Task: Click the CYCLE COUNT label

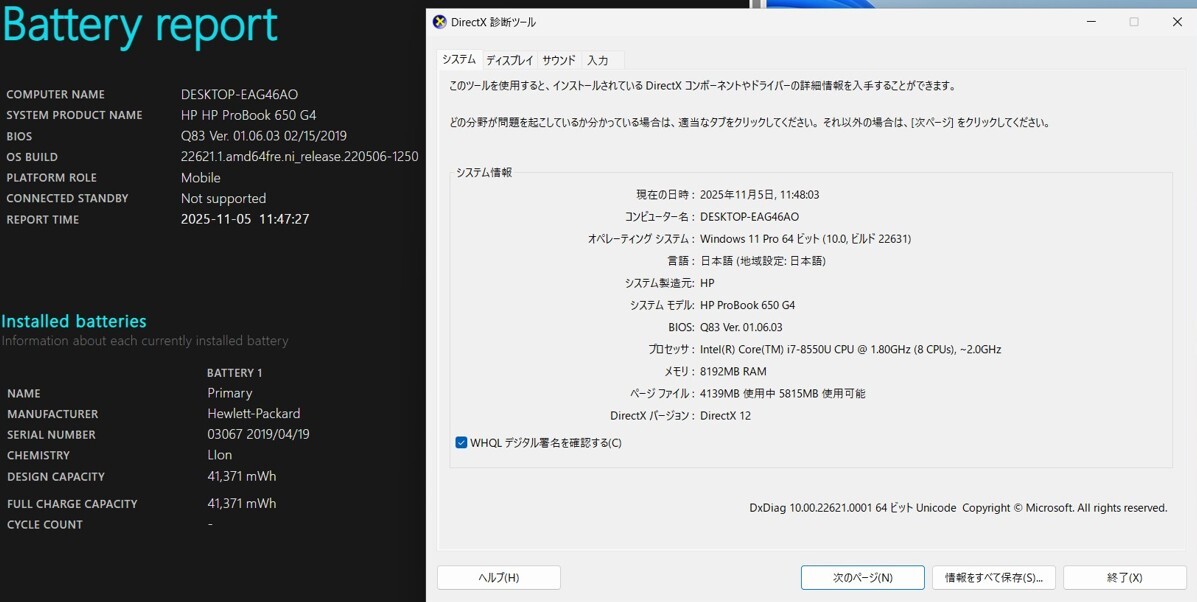Action: tap(44, 524)
